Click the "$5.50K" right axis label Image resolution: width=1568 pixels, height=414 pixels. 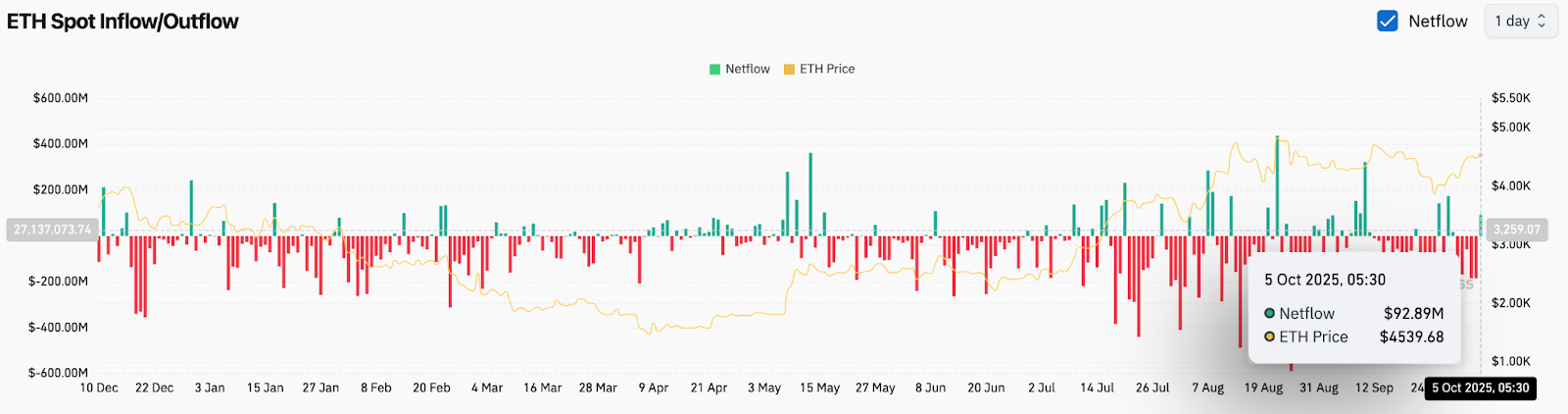point(1510,99)
